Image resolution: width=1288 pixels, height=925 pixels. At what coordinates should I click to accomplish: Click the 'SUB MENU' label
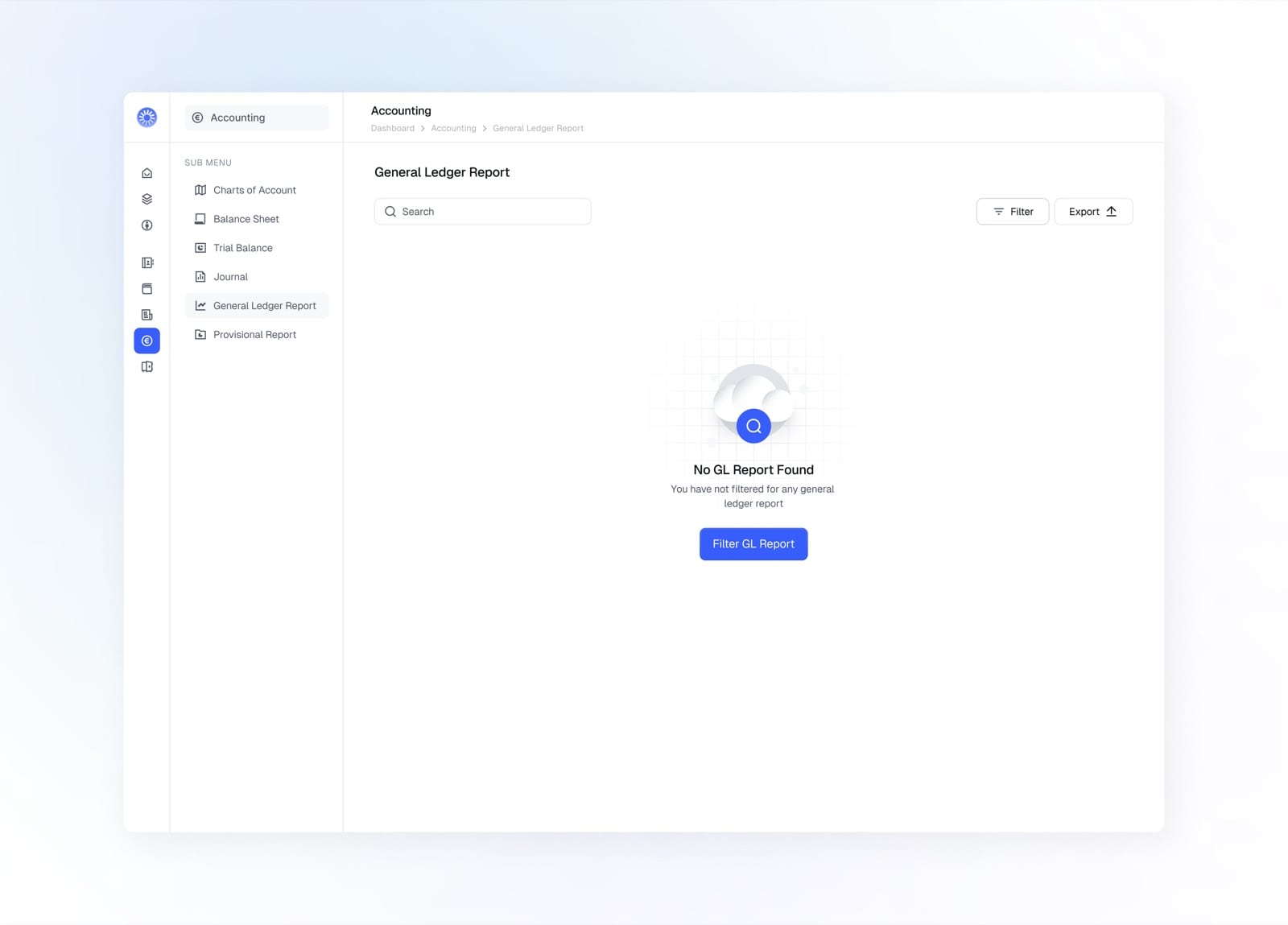[208, 163]
